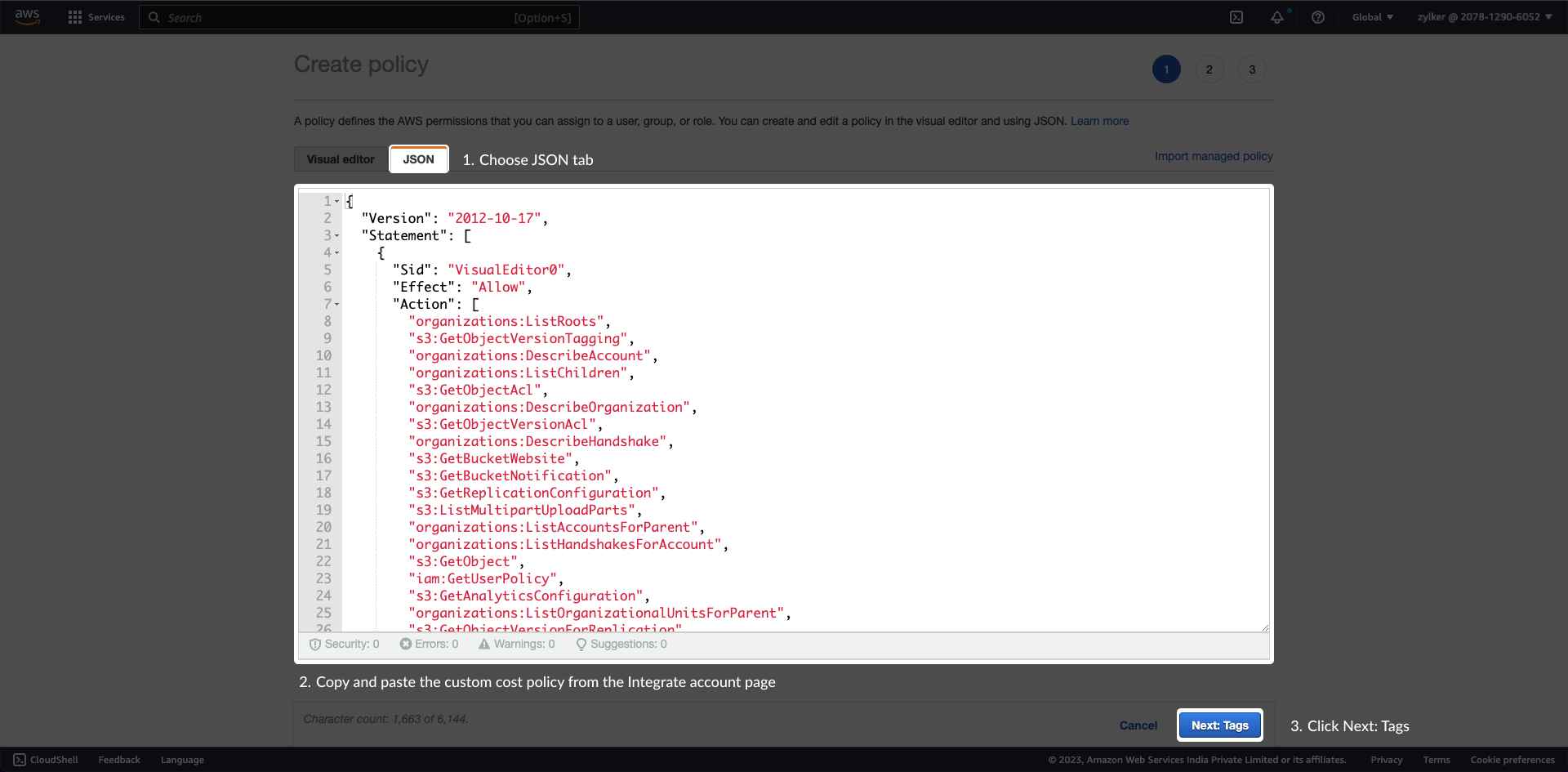The image size is (1568, 772).
Task: Check Security findings in the editor status bar
Action: click(344, 644)
